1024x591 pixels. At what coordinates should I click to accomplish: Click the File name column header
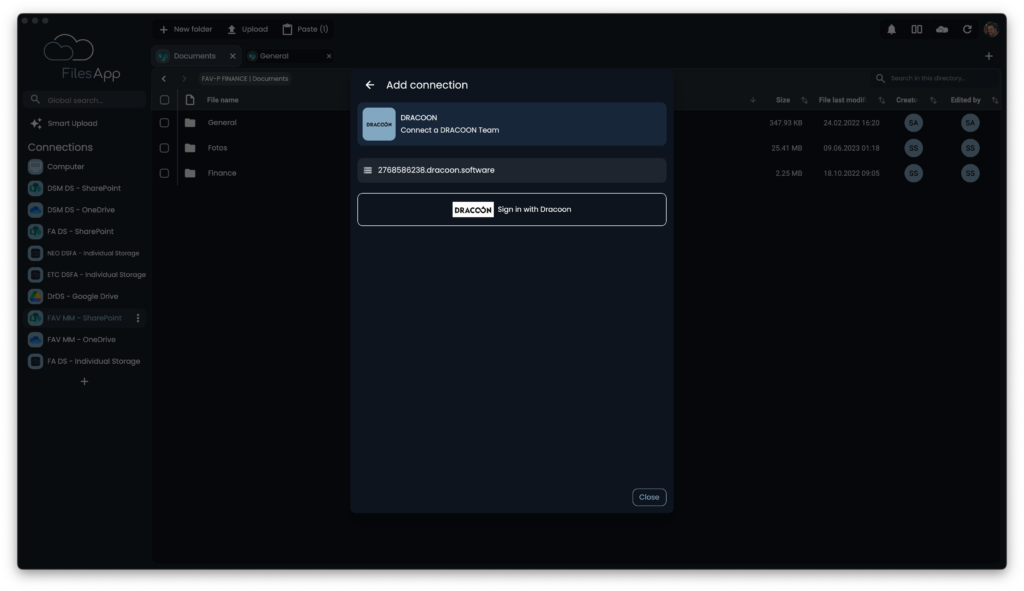click(223, 100)
